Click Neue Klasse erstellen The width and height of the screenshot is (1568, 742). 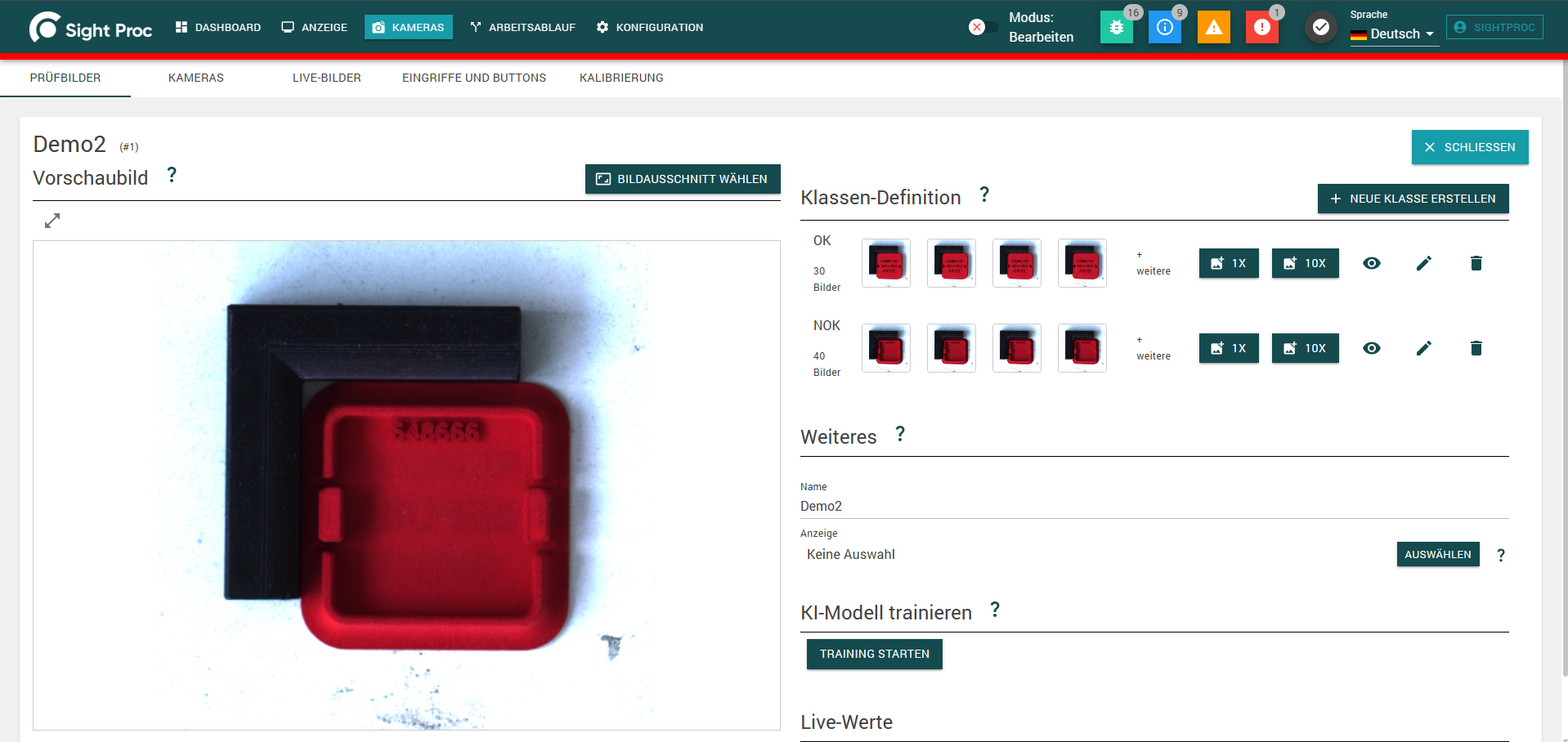1413,199
